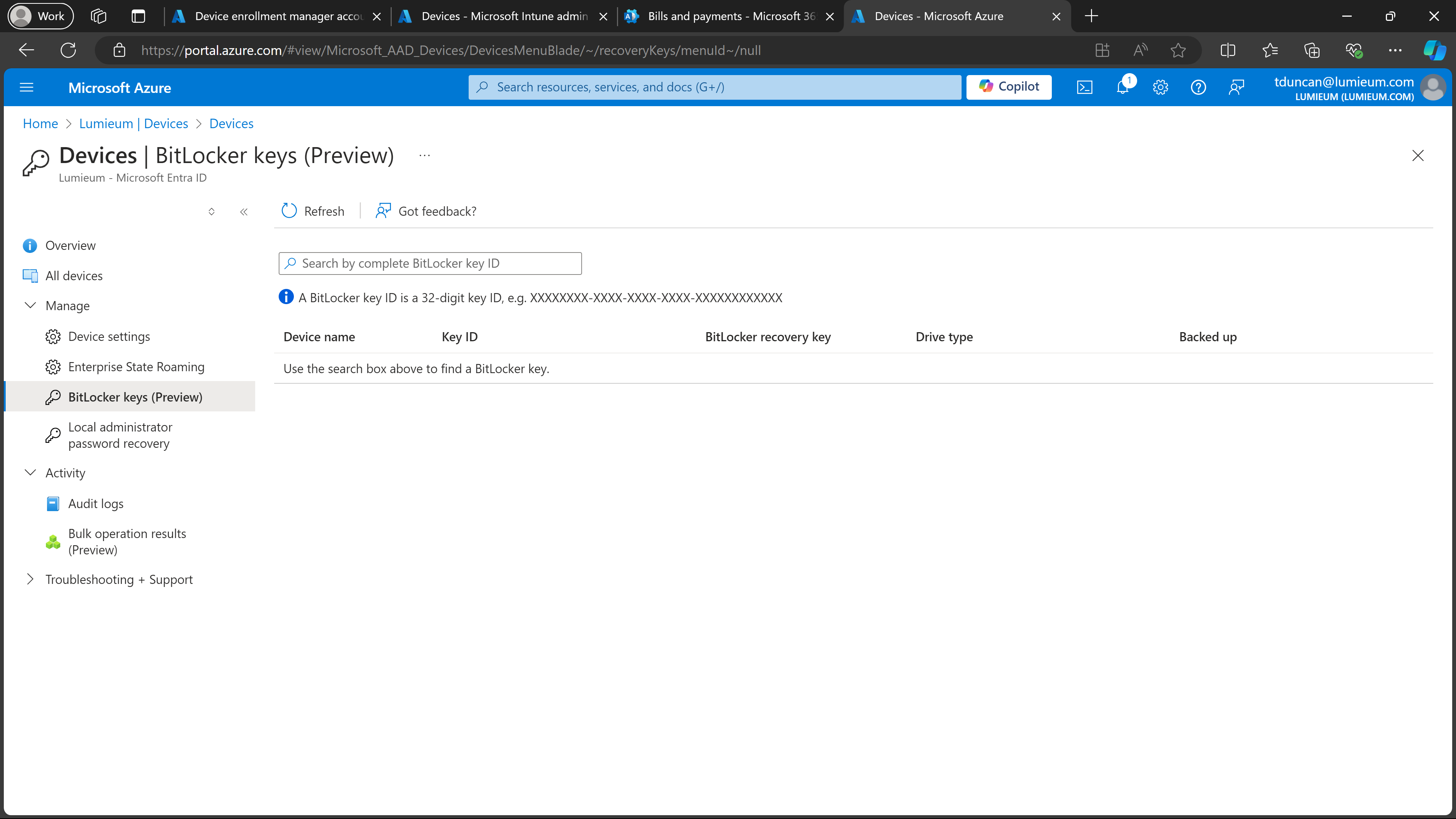This screenshot has width=1456, height=819.
Task: Open browser workspaces icon
Action: click(x=98, y=16)
